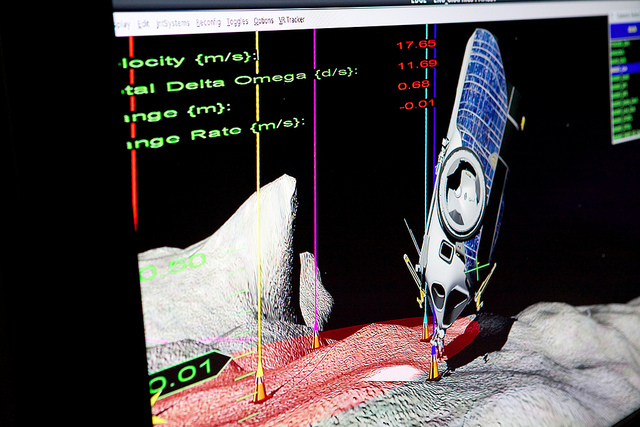Open the IntSystems menu
The width and height of the screenshot is (640, 427).
(173, 21)
